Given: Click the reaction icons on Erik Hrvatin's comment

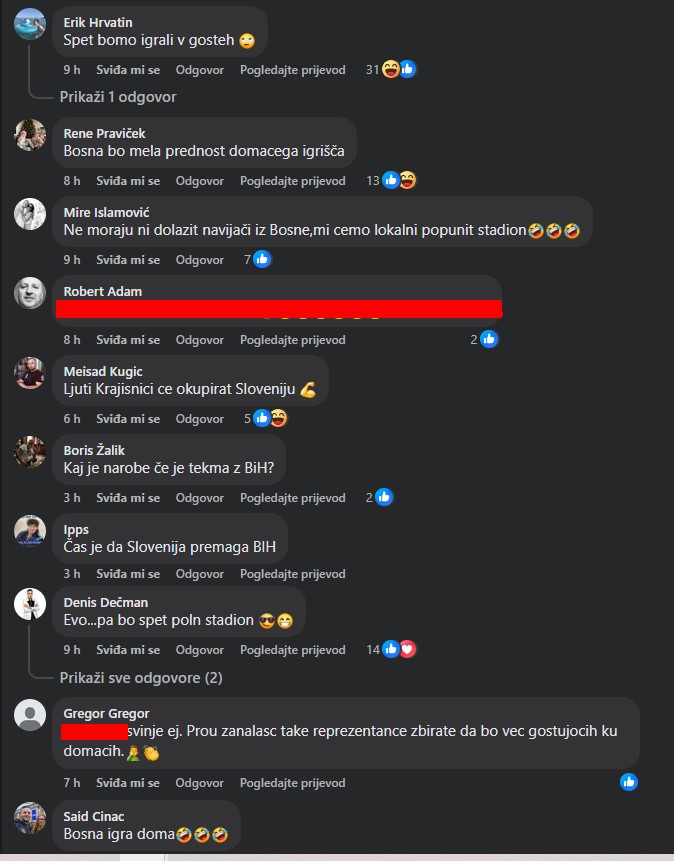Looking at the screenshot, I should coord(399,69).
